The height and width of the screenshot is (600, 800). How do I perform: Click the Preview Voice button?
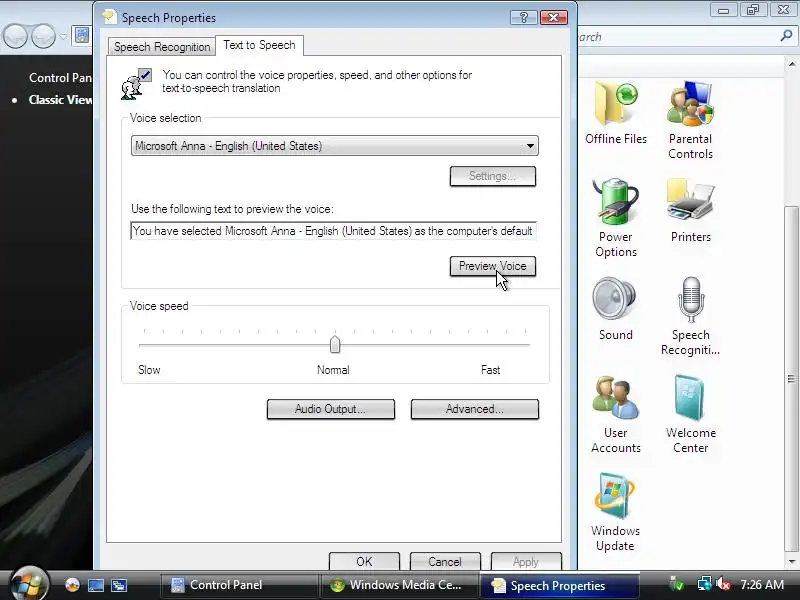coord(493,266)
